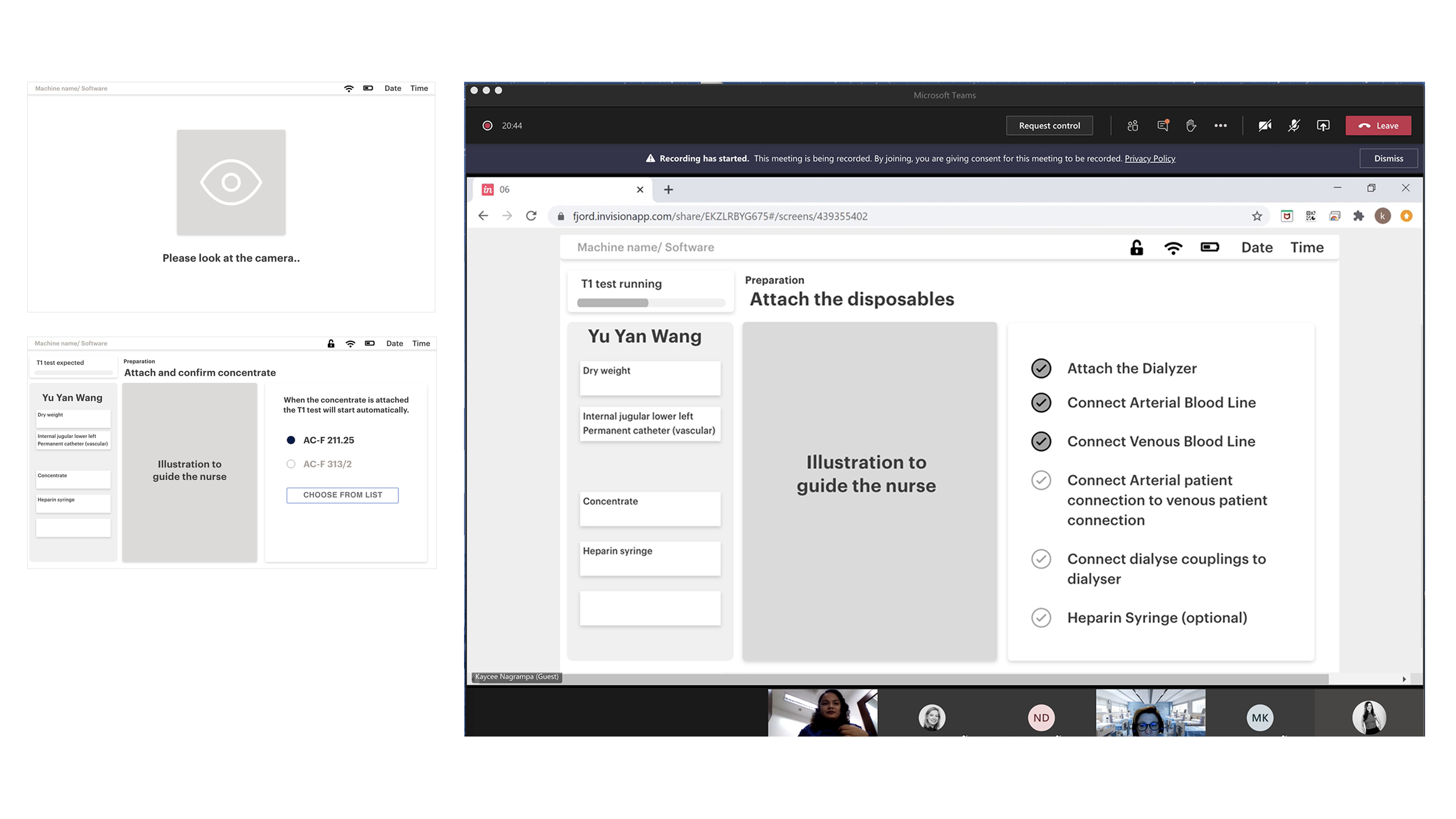The width and height of the screenshot is (1456, 819).
Task: Click the cast-style extension icon beside QR
Action: [x=1334, y=216]
